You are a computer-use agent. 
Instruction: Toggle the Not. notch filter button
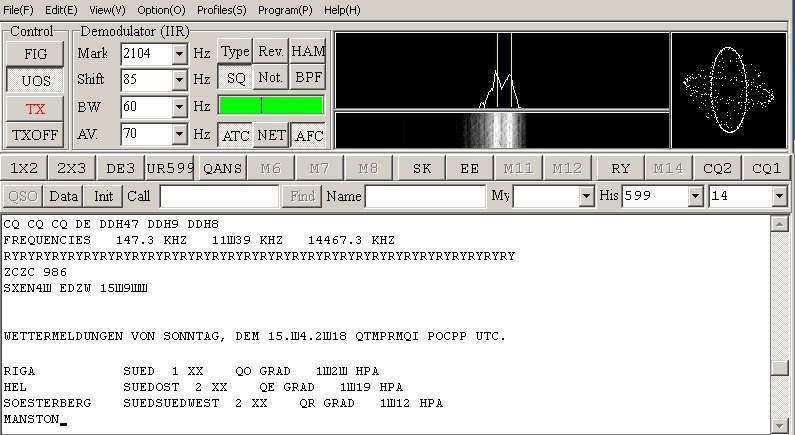pyautogui.click(x=271, y=78)
